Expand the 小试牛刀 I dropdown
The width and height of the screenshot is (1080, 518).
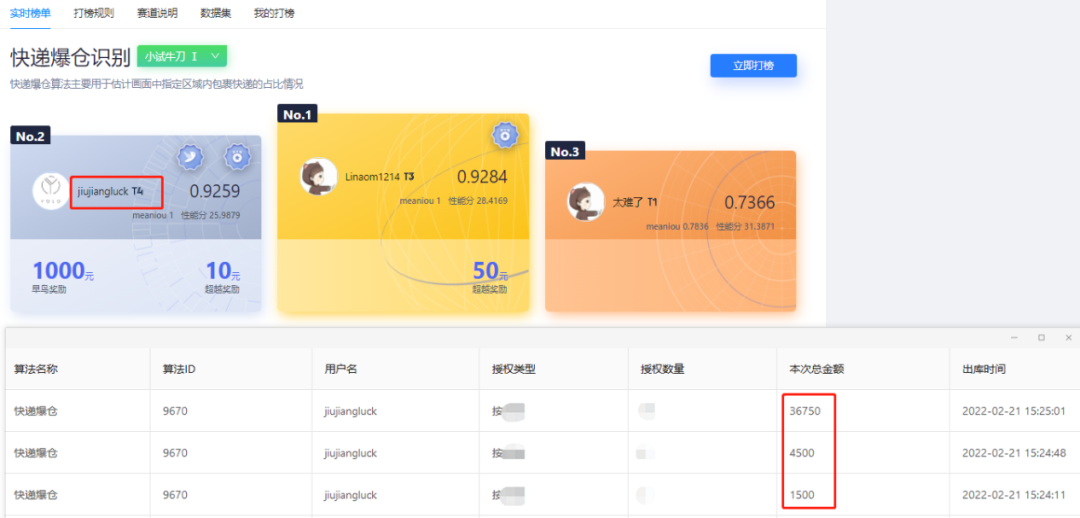click(182, 56)
